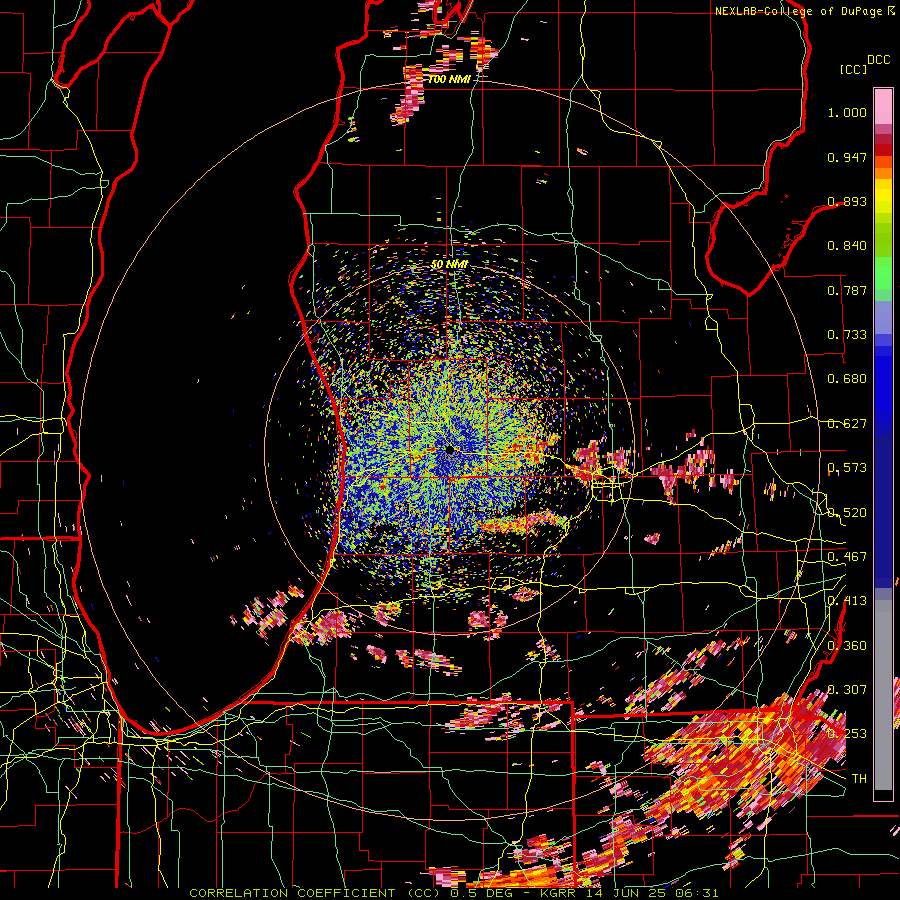The width and height of the screenshot is (900, 900).
Task: Click the 50 NMI range ring label
Action: 449,264
